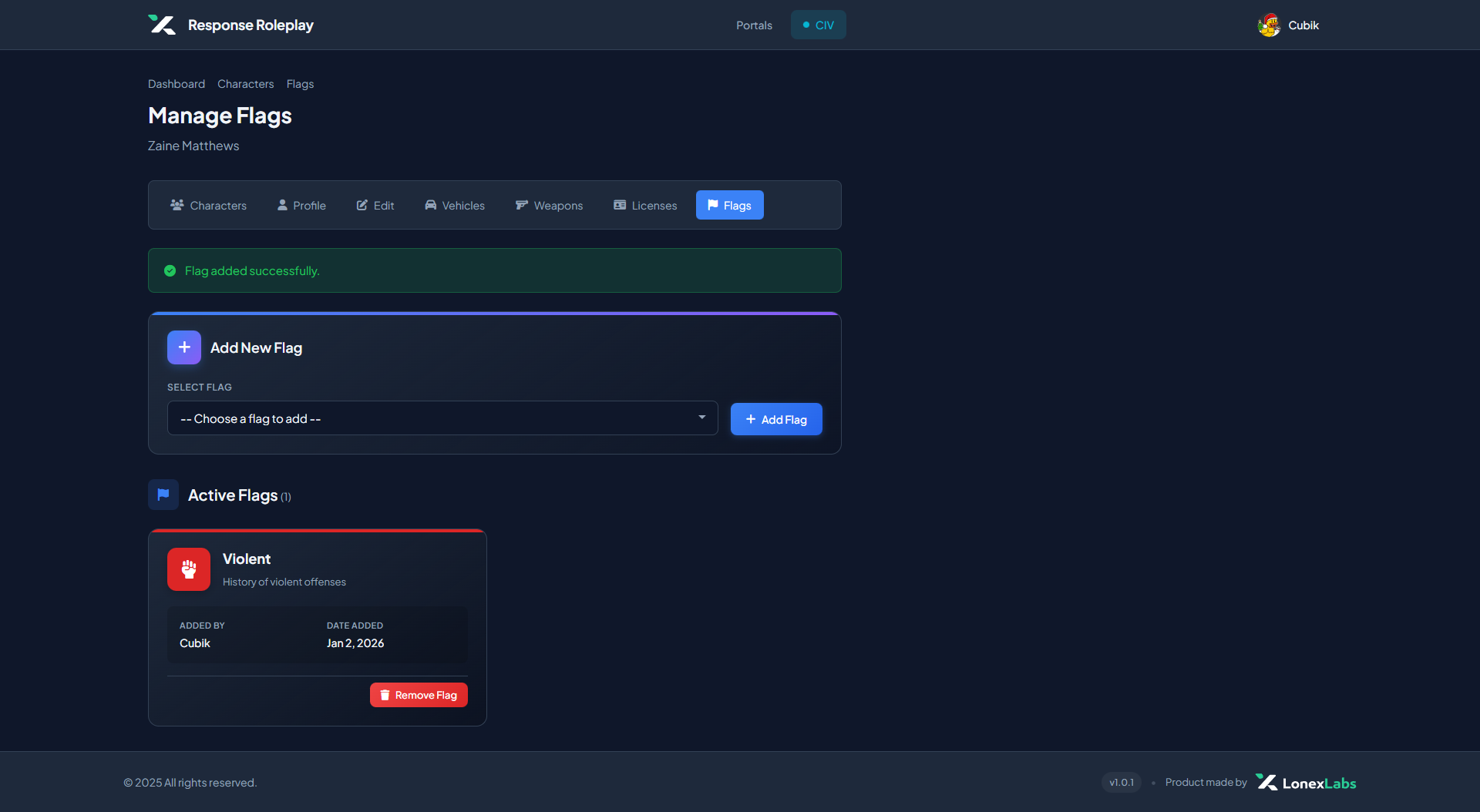Viewport: 1480px width, 812px height.
Task: Click the CIV portal button
Action: click(818, 25)
